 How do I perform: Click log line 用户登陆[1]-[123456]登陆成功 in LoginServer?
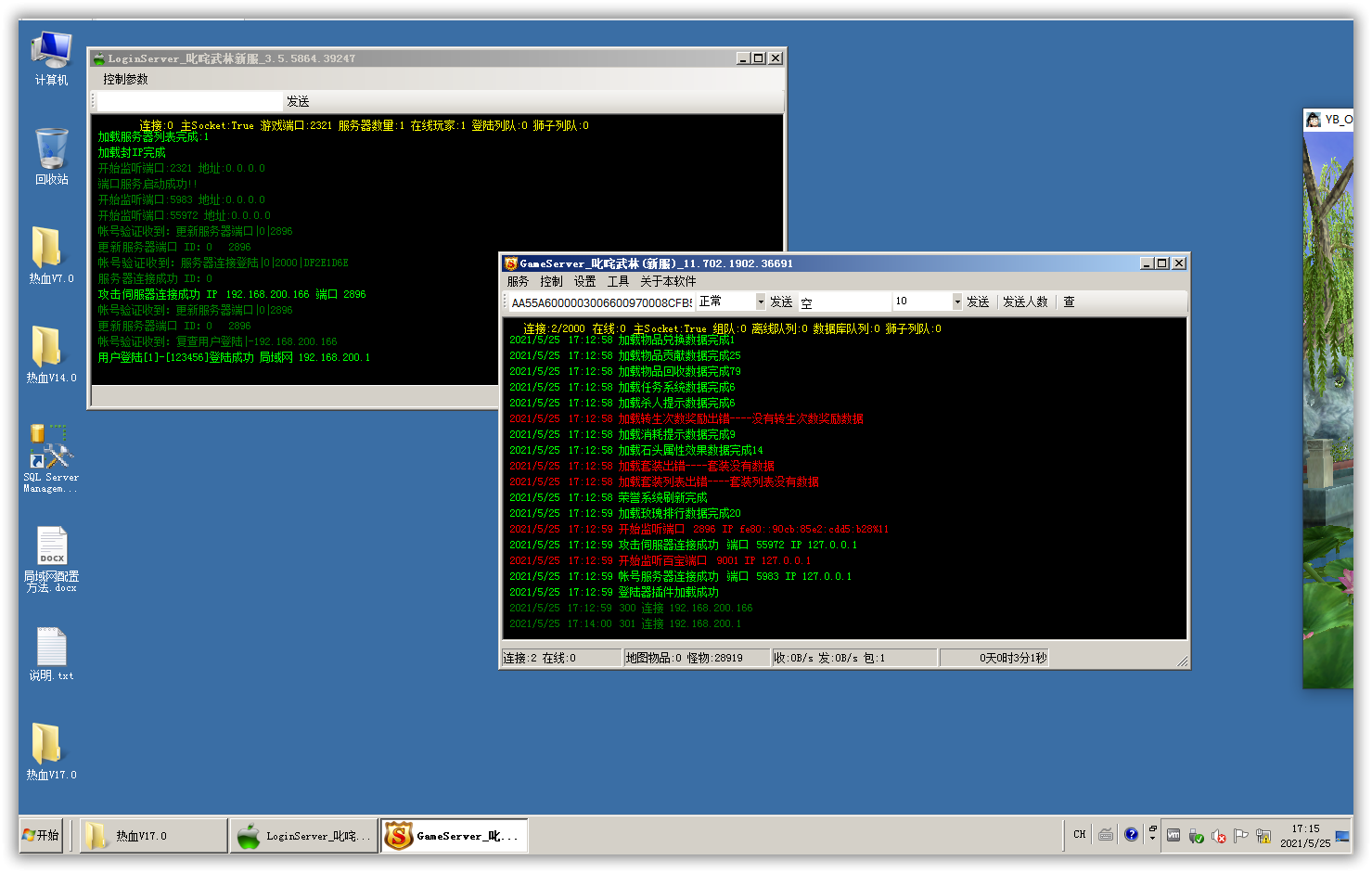pyautogui.click(x=234, y=357)
